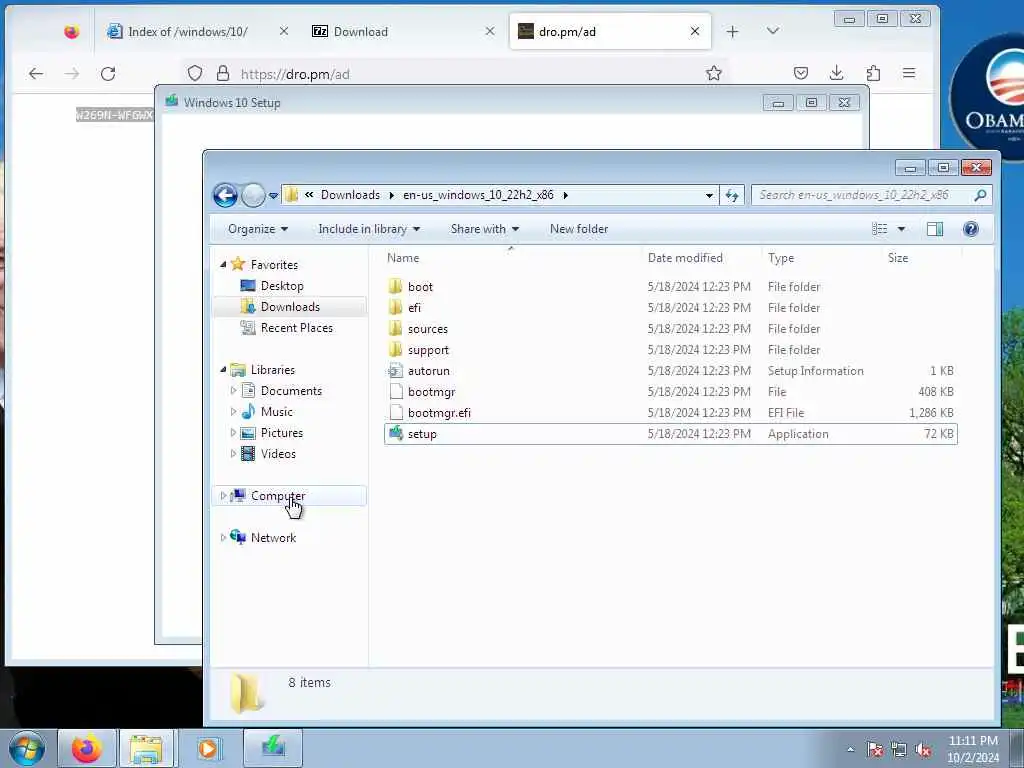Click the site padlock icon
Image resolution: width=1024 pixels, height=768 pixels.
223,73
